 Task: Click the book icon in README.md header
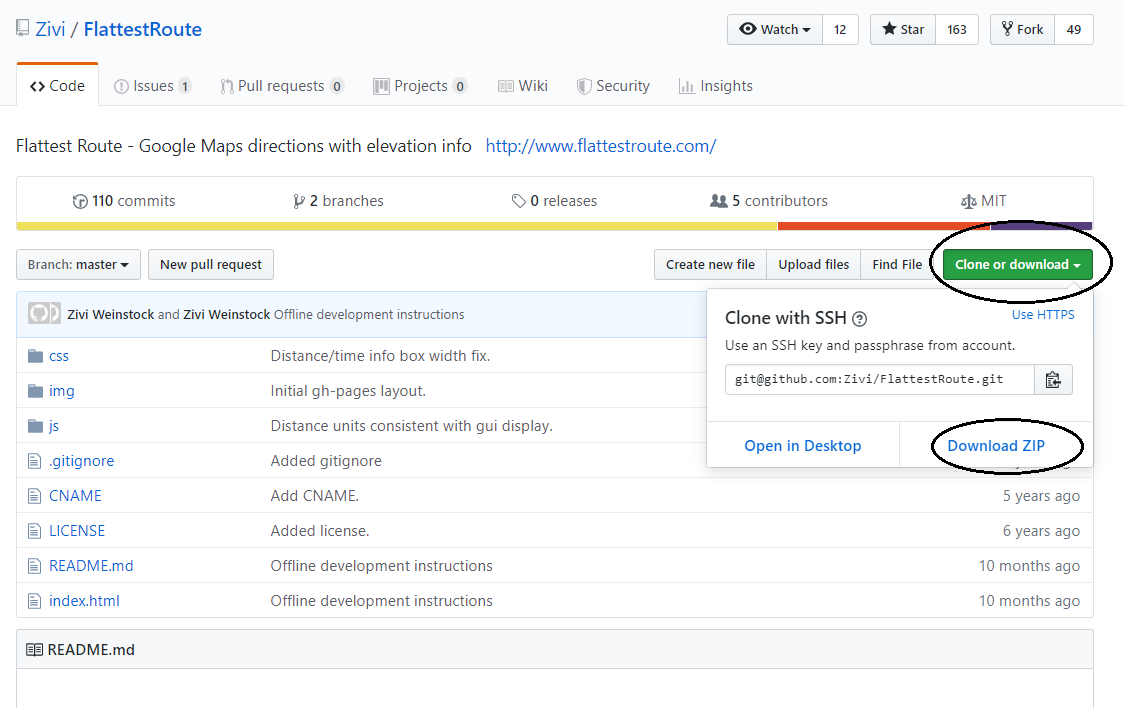(x=34, y=650)
